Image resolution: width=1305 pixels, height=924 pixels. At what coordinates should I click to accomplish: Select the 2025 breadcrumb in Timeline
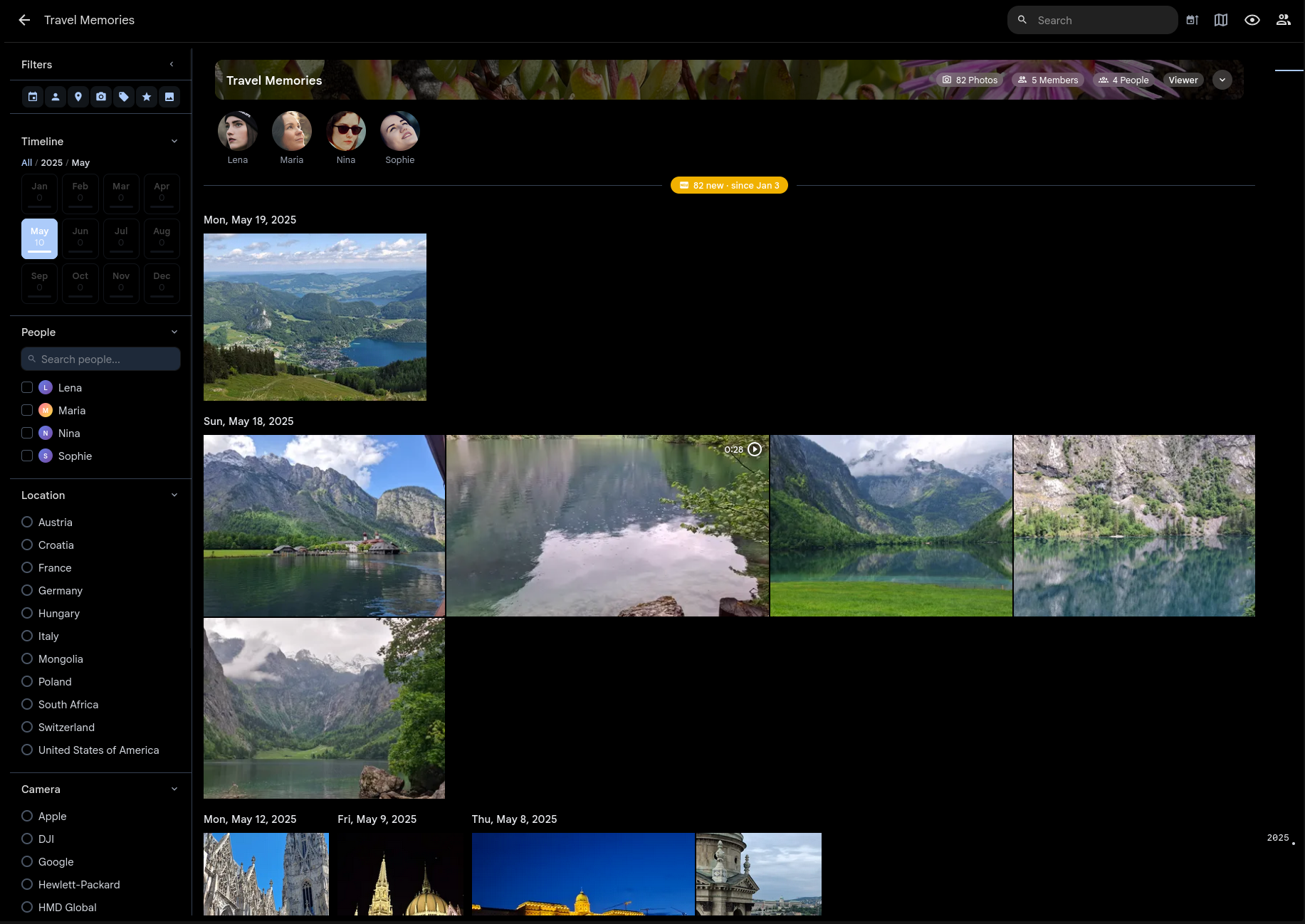coord(51,162)
